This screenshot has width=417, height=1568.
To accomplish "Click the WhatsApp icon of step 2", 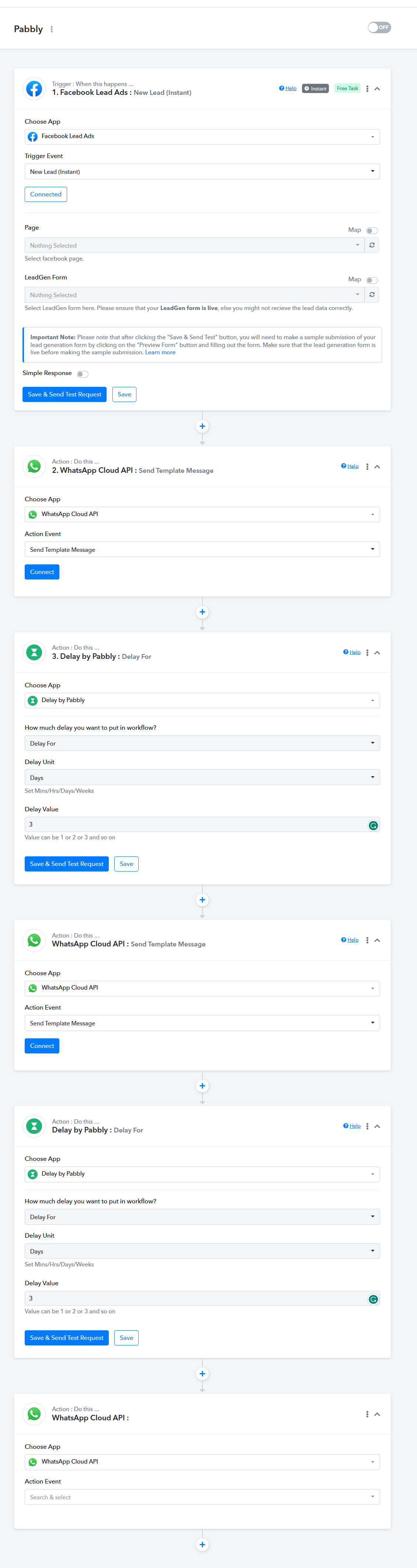I will (34, 466).
